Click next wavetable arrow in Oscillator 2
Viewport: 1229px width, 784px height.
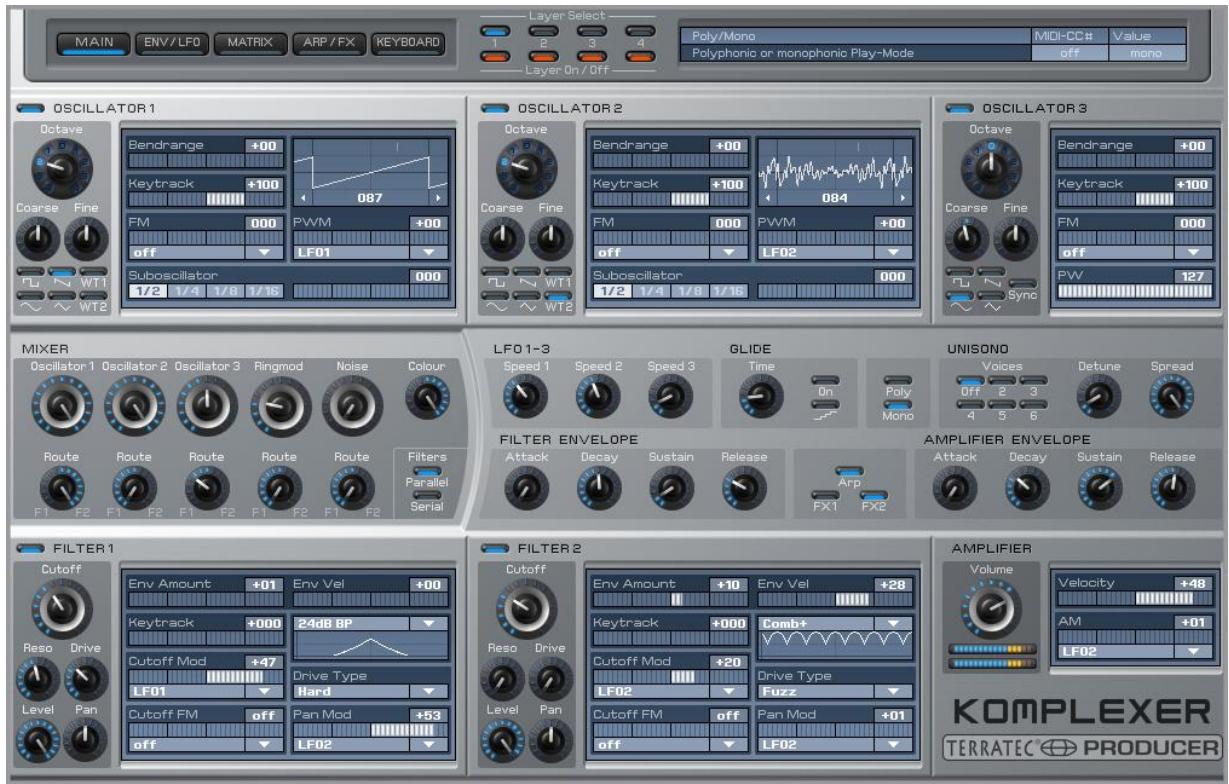point(901,199)
